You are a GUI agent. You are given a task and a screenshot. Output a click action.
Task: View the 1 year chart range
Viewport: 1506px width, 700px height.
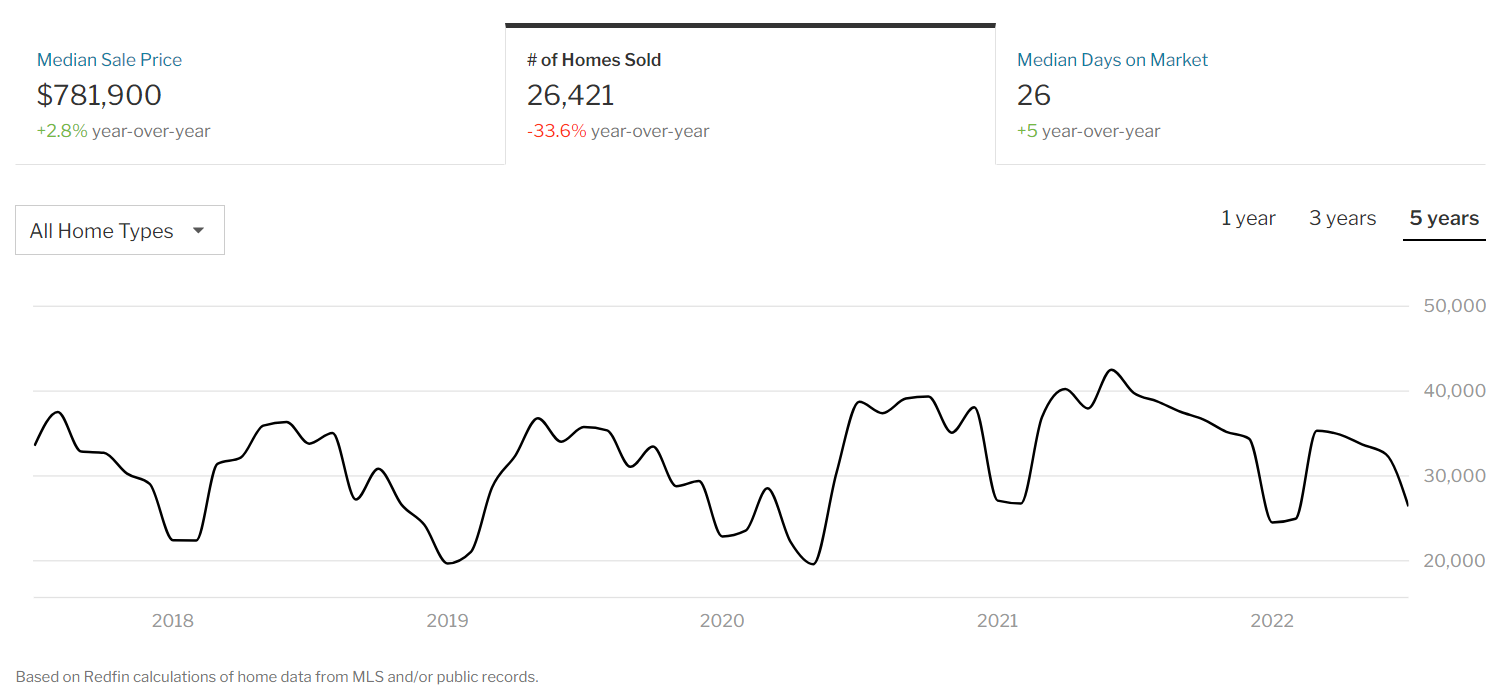pos(1247,218)
